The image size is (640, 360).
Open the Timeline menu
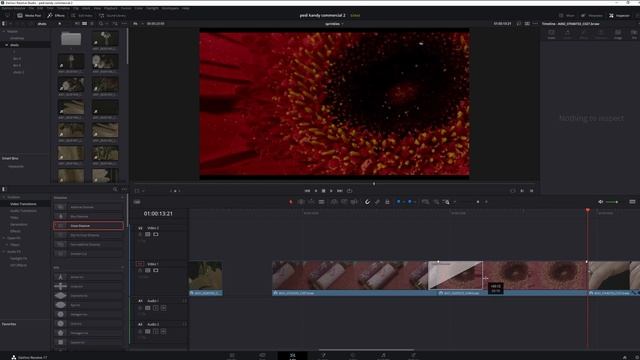click(63, 8)
